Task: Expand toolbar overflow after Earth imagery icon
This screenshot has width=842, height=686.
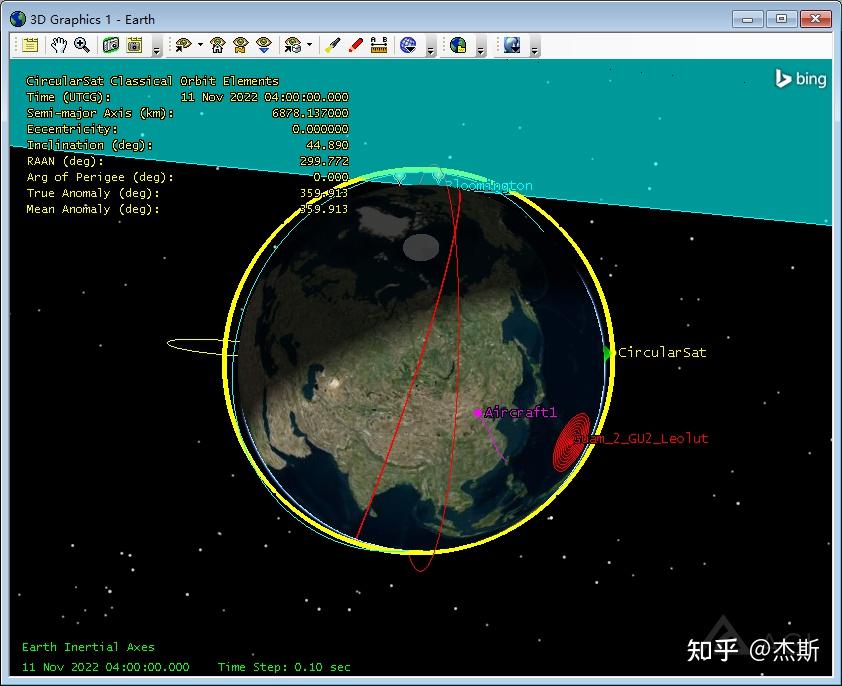Action: (481, 47)
